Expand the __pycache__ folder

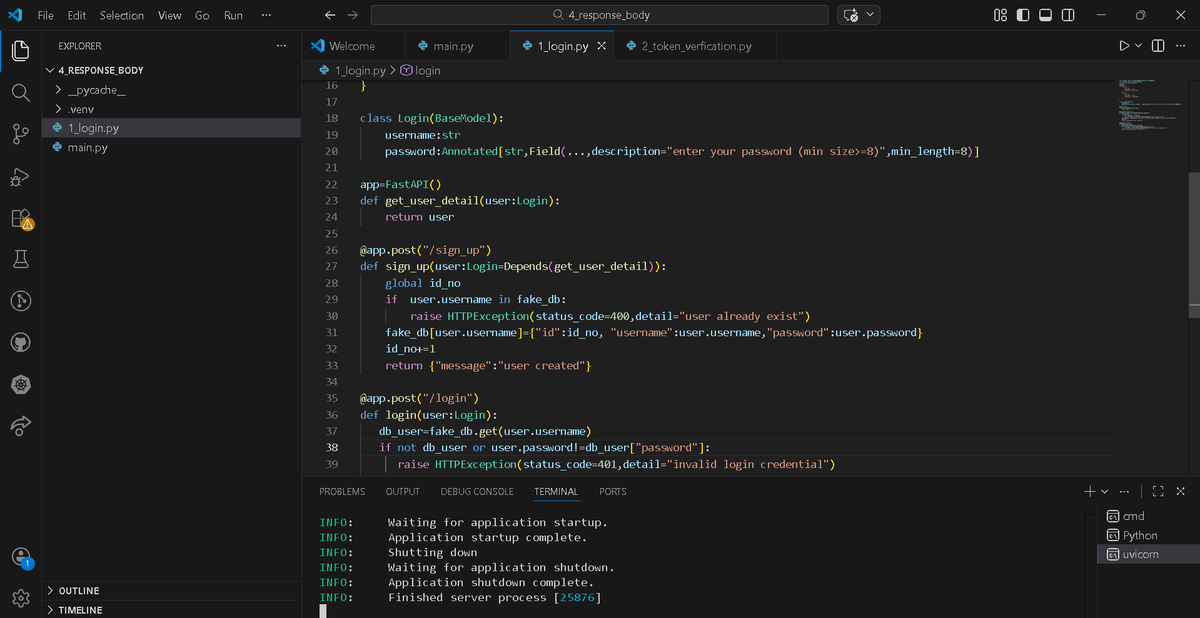click(172, 90)
